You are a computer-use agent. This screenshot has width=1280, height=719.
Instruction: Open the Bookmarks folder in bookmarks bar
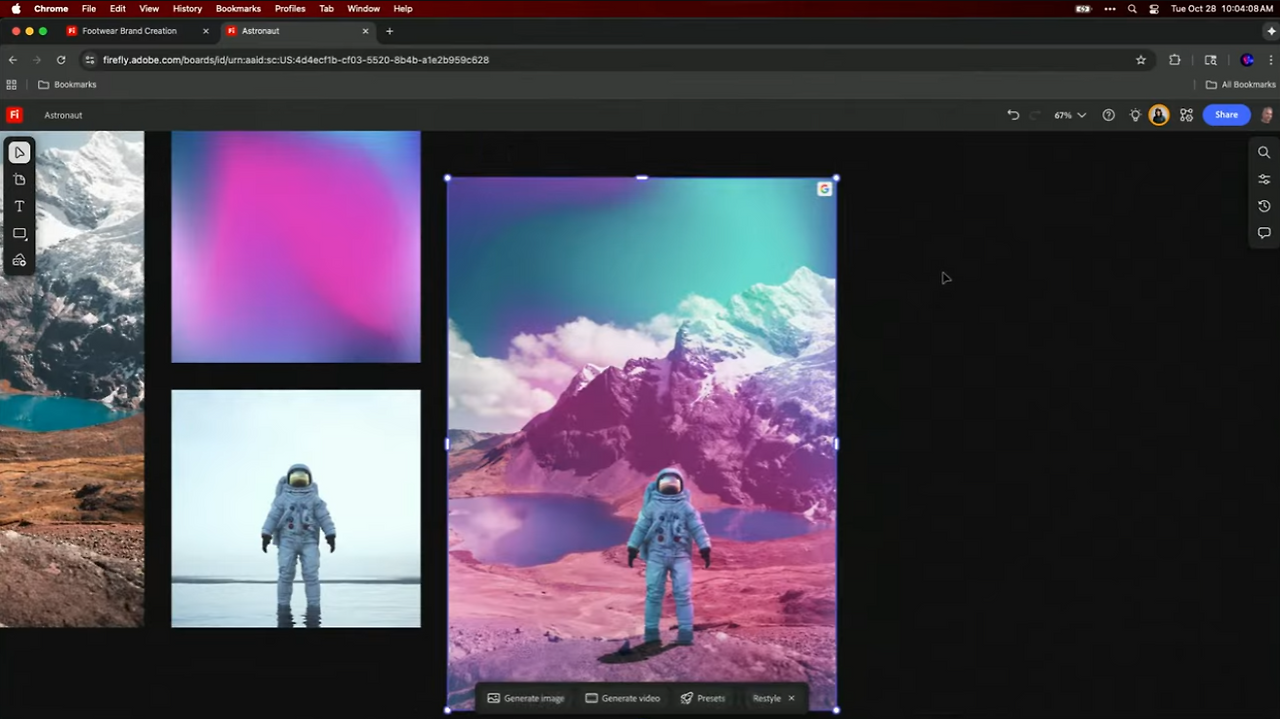[67, 85]
